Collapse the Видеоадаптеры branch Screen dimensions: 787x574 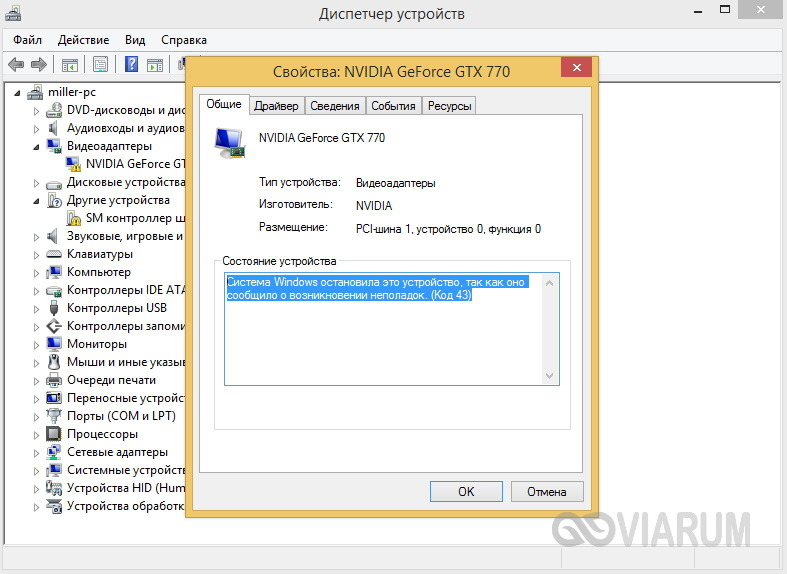pyautogui.click(x=36, y=147)
